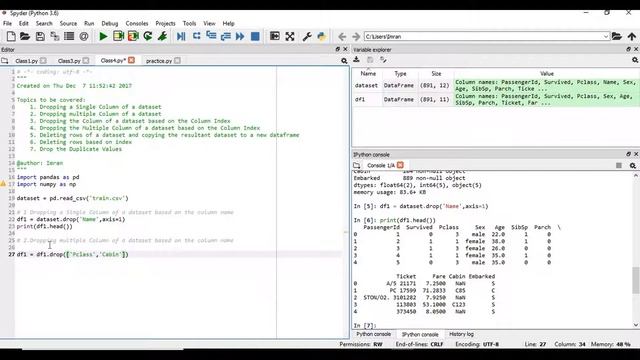Click IPython console vertical scrollbar

[636, 280]
